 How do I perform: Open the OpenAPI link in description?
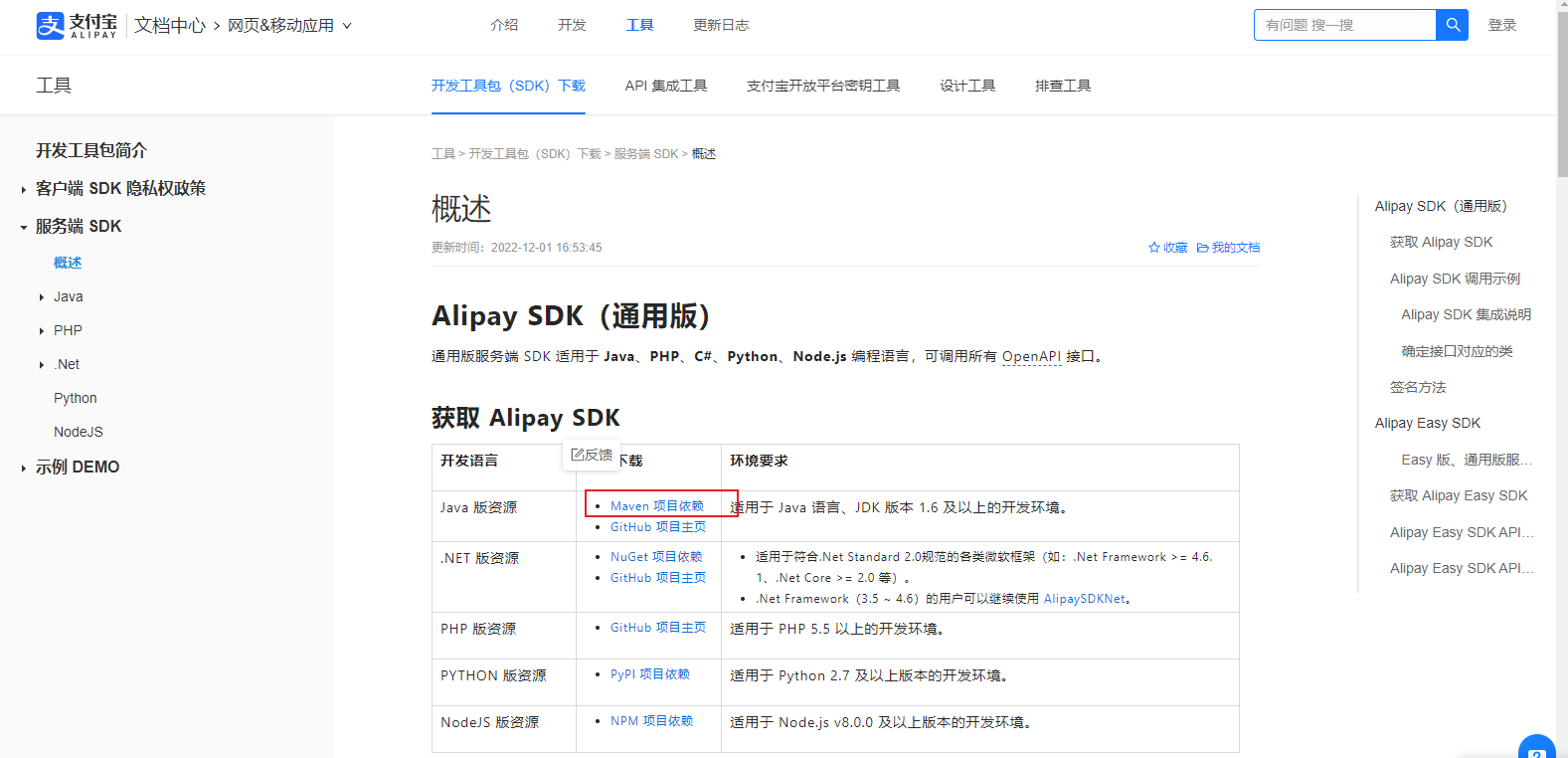1031,356
